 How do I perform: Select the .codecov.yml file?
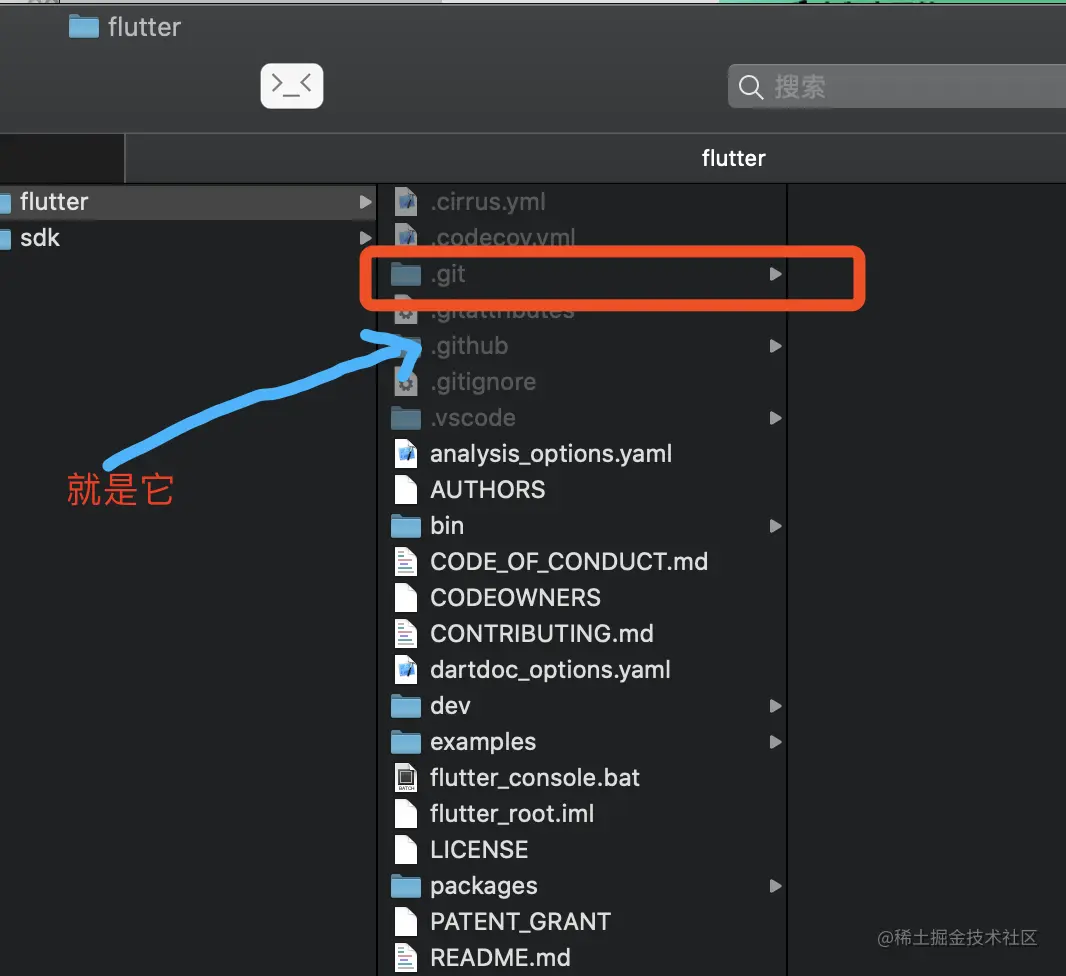coord(502,237)
